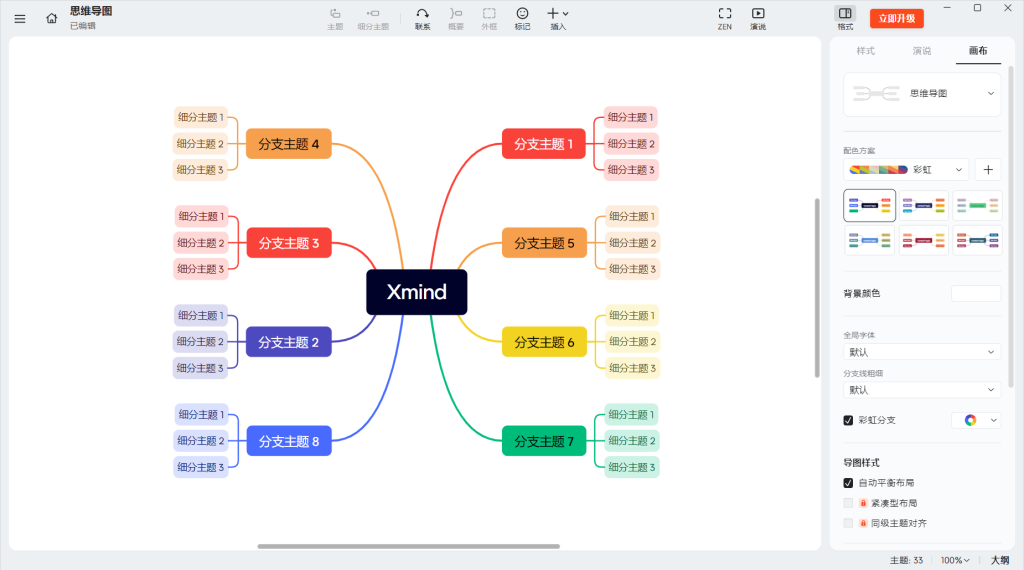Pick the 背景颜色 white swatch
The image size is (1024, 570).
(x=976, y=293)
